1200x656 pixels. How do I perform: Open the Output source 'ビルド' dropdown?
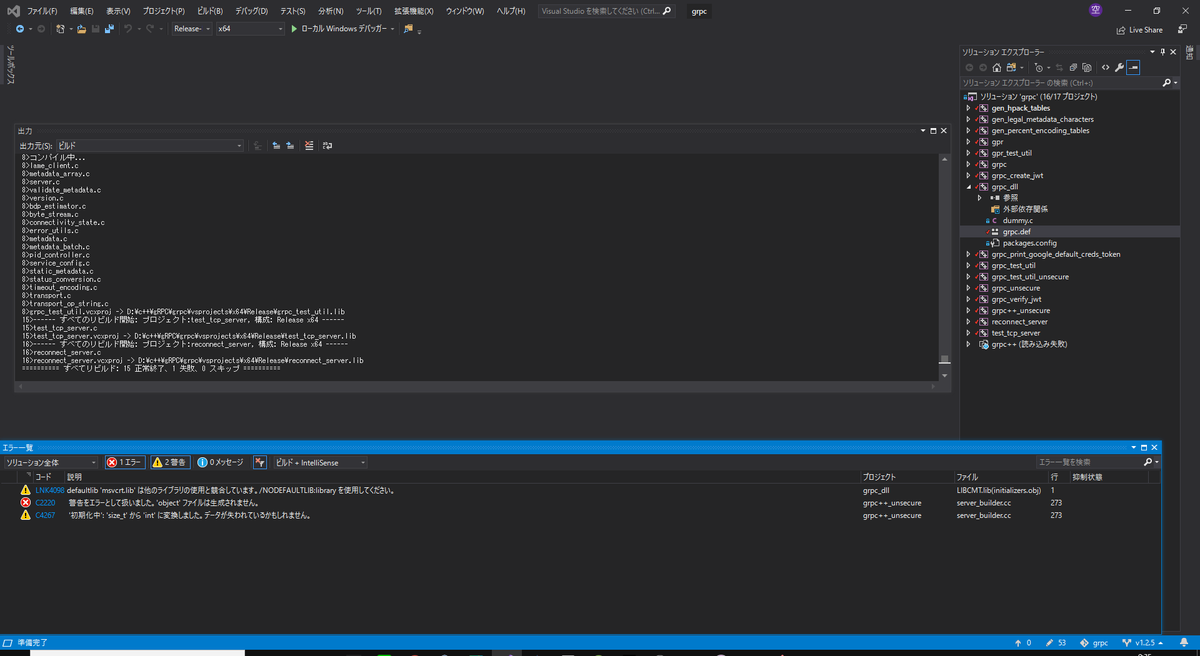click(x=150, y=146)
